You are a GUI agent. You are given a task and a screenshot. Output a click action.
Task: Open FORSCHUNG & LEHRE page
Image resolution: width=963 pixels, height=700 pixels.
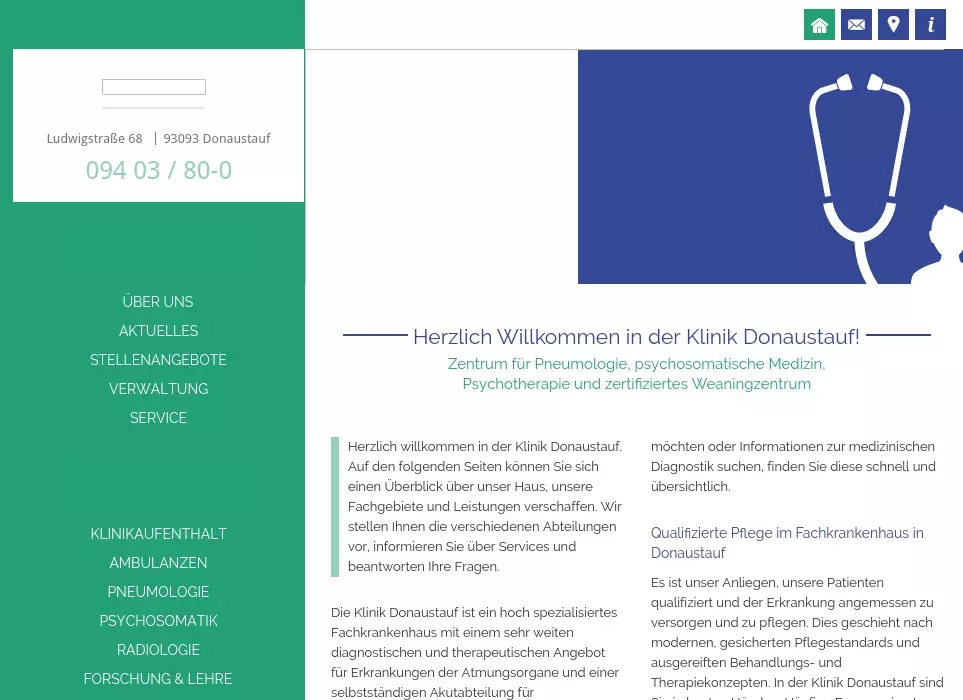[158, 679]
